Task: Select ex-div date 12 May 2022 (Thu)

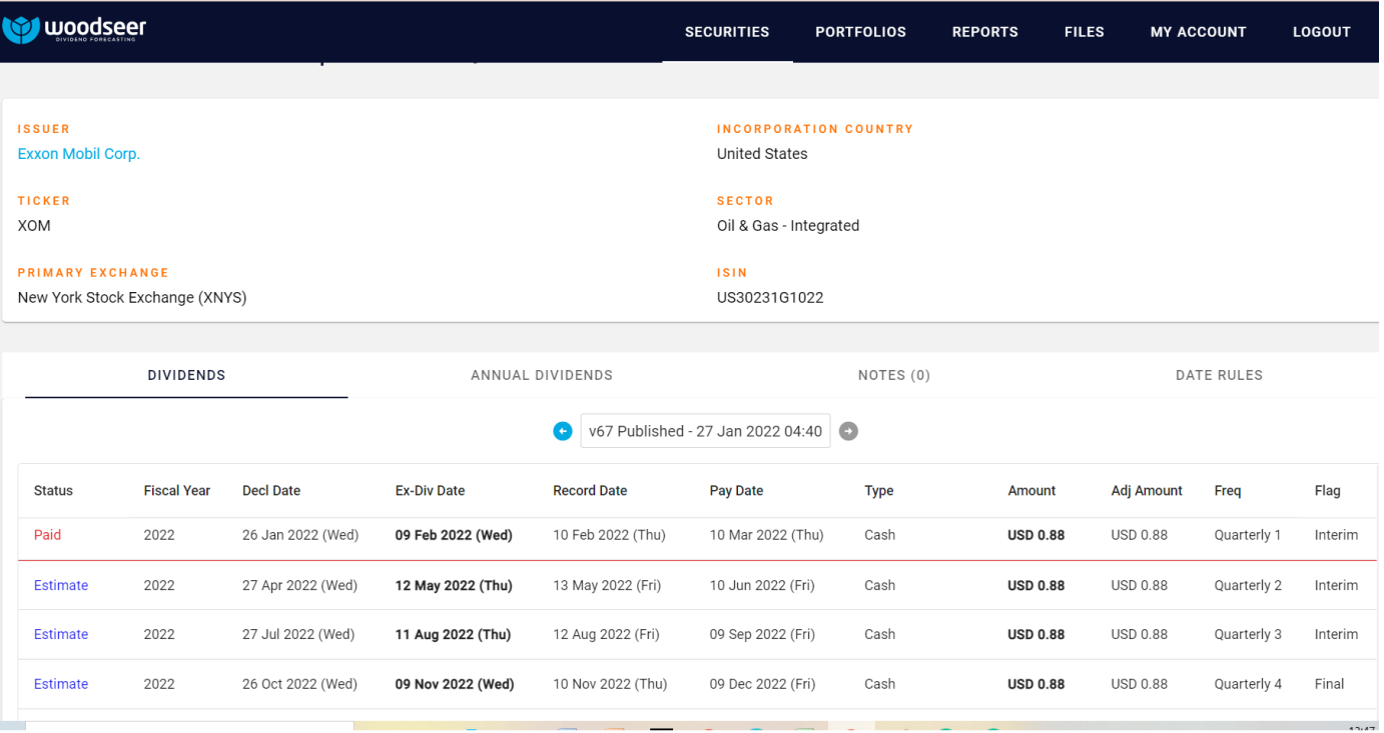Action: click(454, 585)
